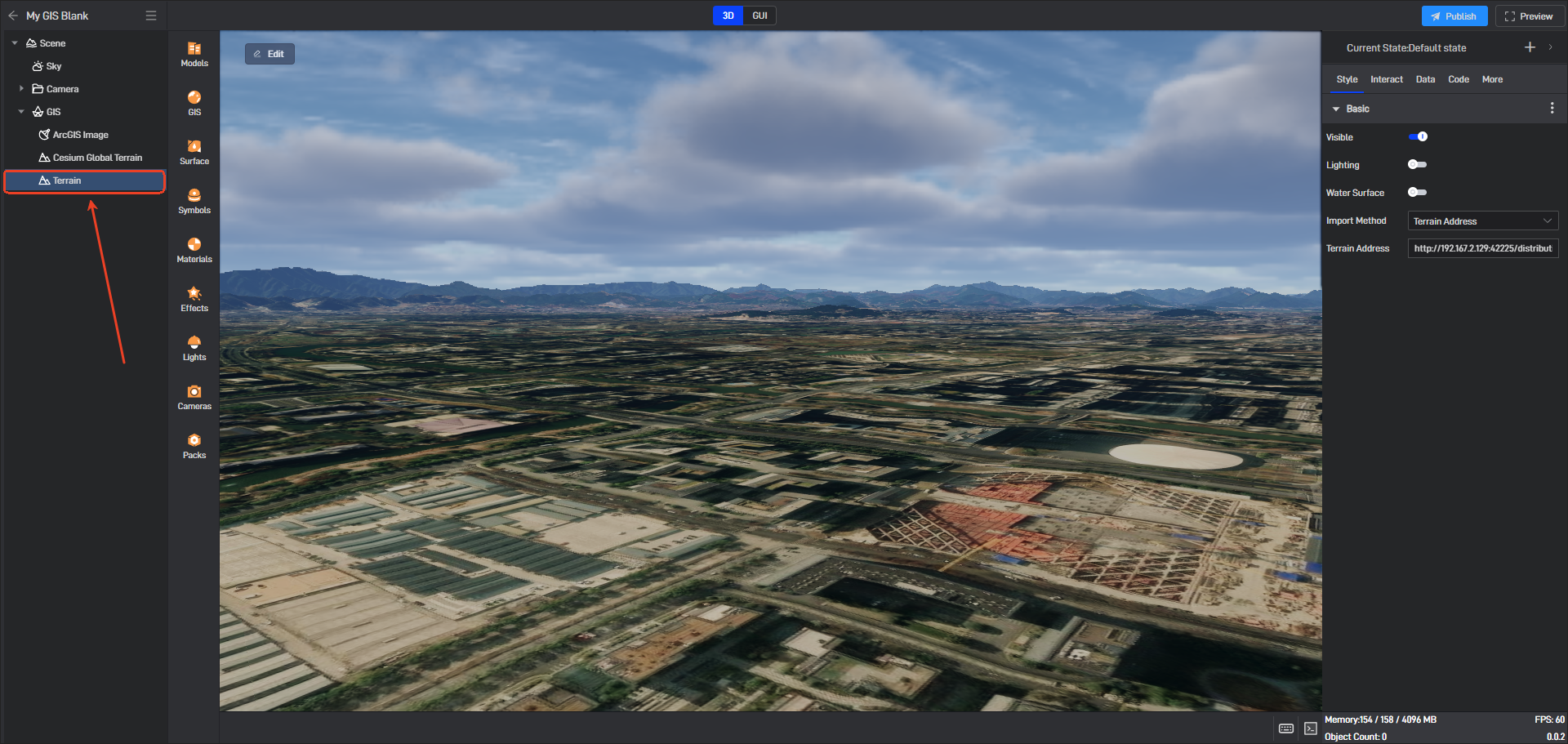The image size is (1568, 744).
Task: Click the My GIS Blank project title
Action: 57,16
